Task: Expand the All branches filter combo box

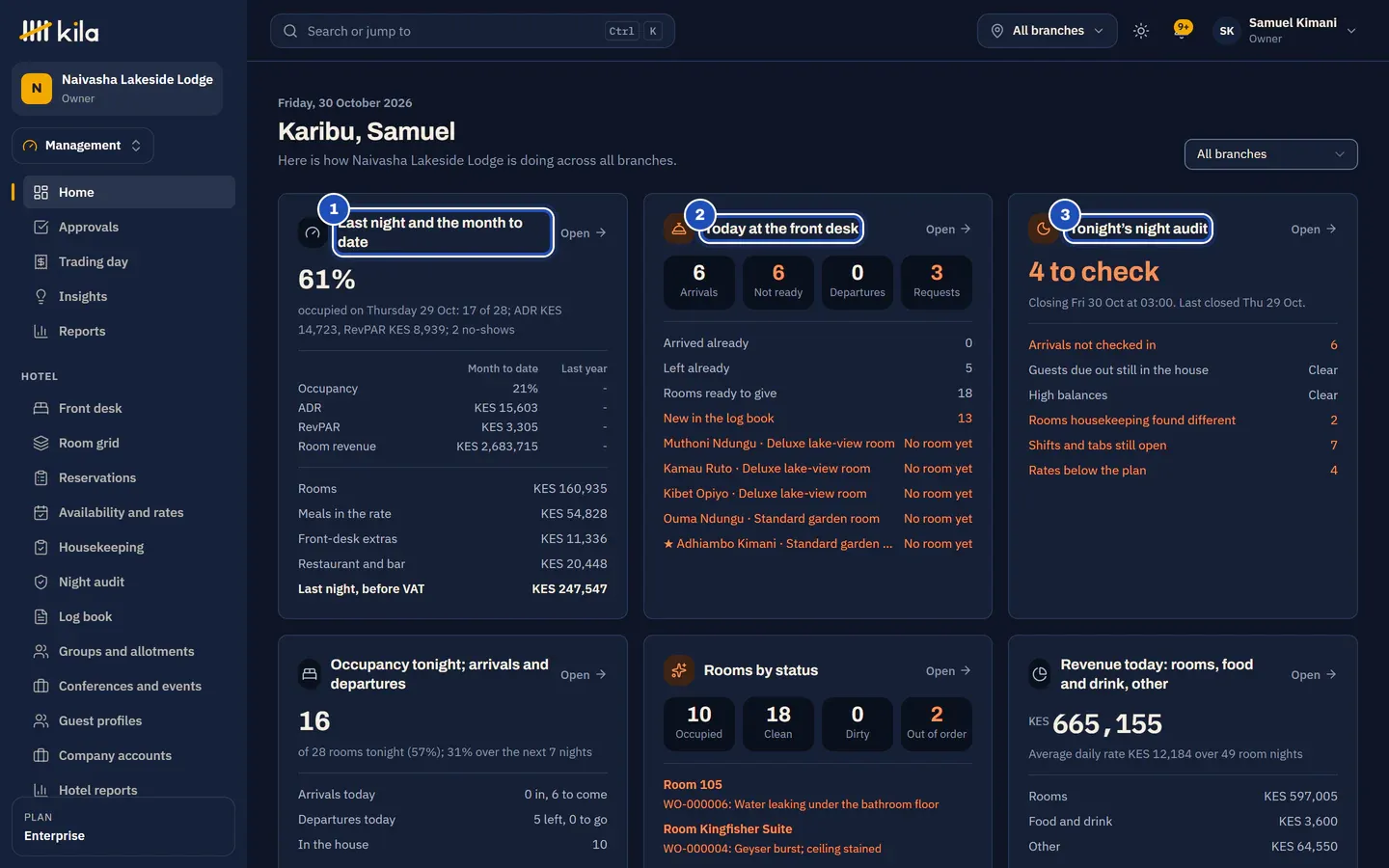Action: tap(1270, 154)
